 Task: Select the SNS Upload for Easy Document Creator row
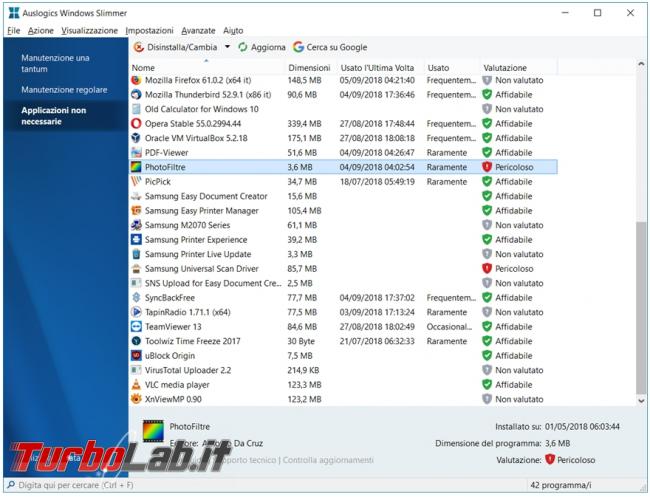coord(344,284)
